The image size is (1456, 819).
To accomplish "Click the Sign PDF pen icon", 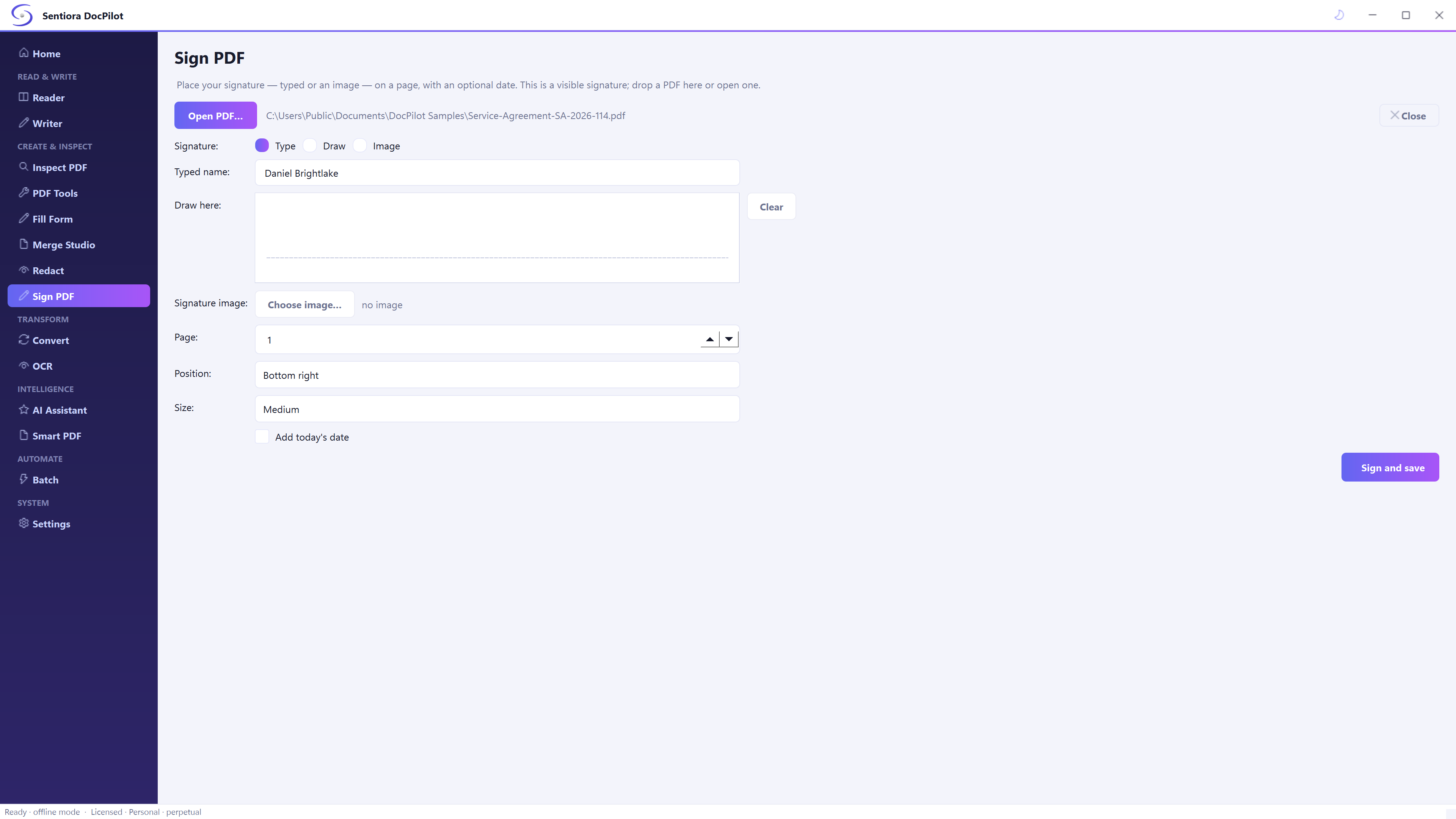I will pyautogui.click(x=23, y=296).
